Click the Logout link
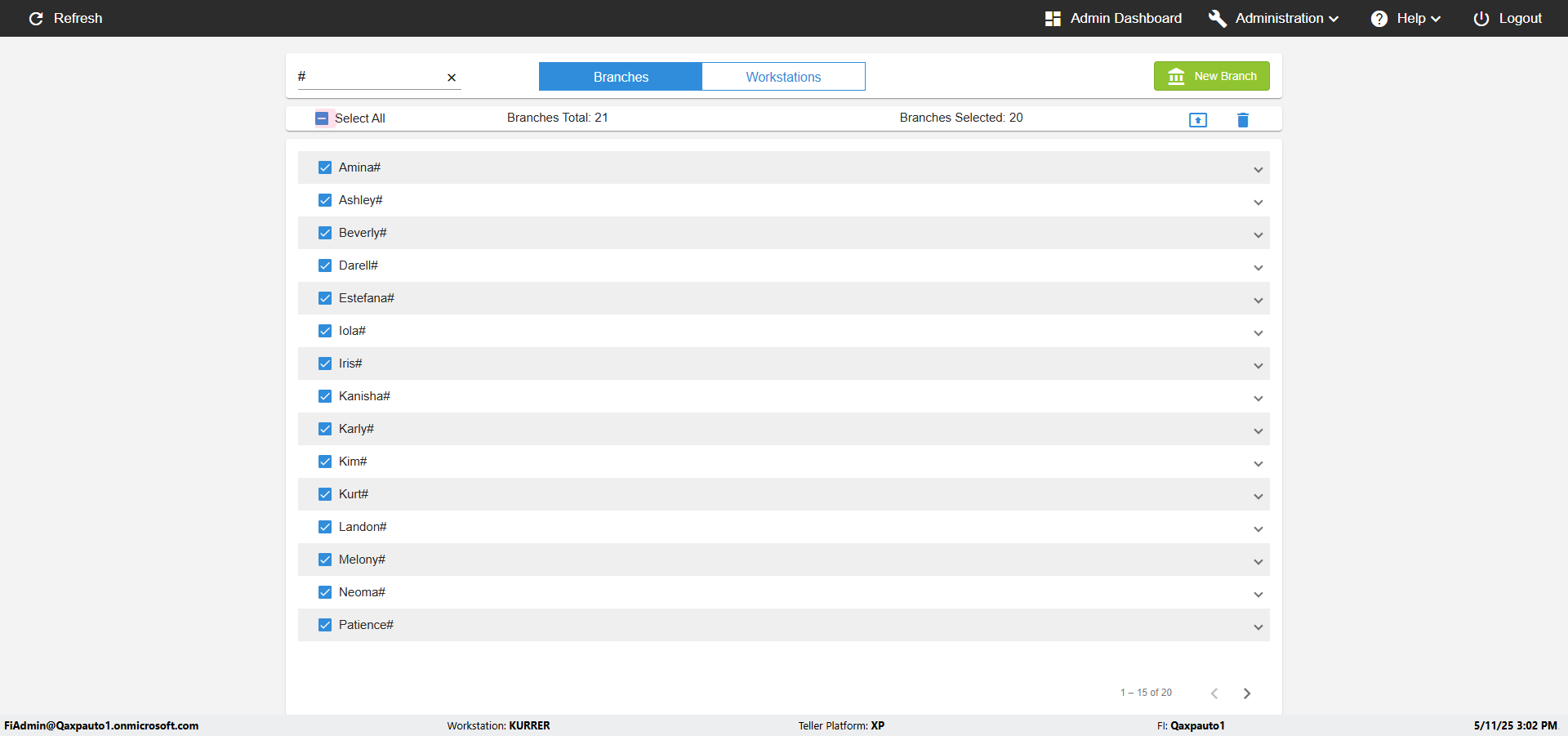 (1508, 18)
